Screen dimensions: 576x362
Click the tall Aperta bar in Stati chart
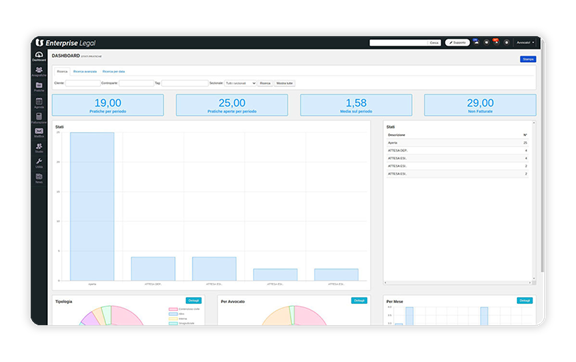92,207
